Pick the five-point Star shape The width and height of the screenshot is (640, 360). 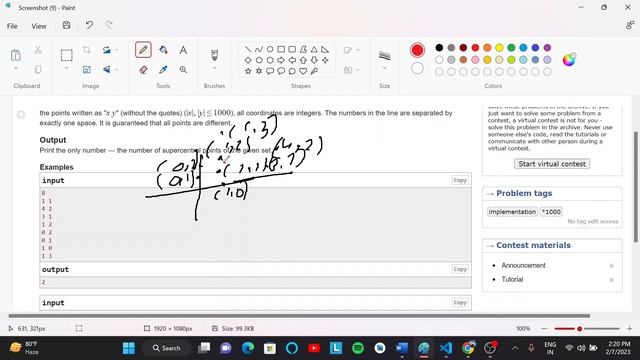(248, 71)
